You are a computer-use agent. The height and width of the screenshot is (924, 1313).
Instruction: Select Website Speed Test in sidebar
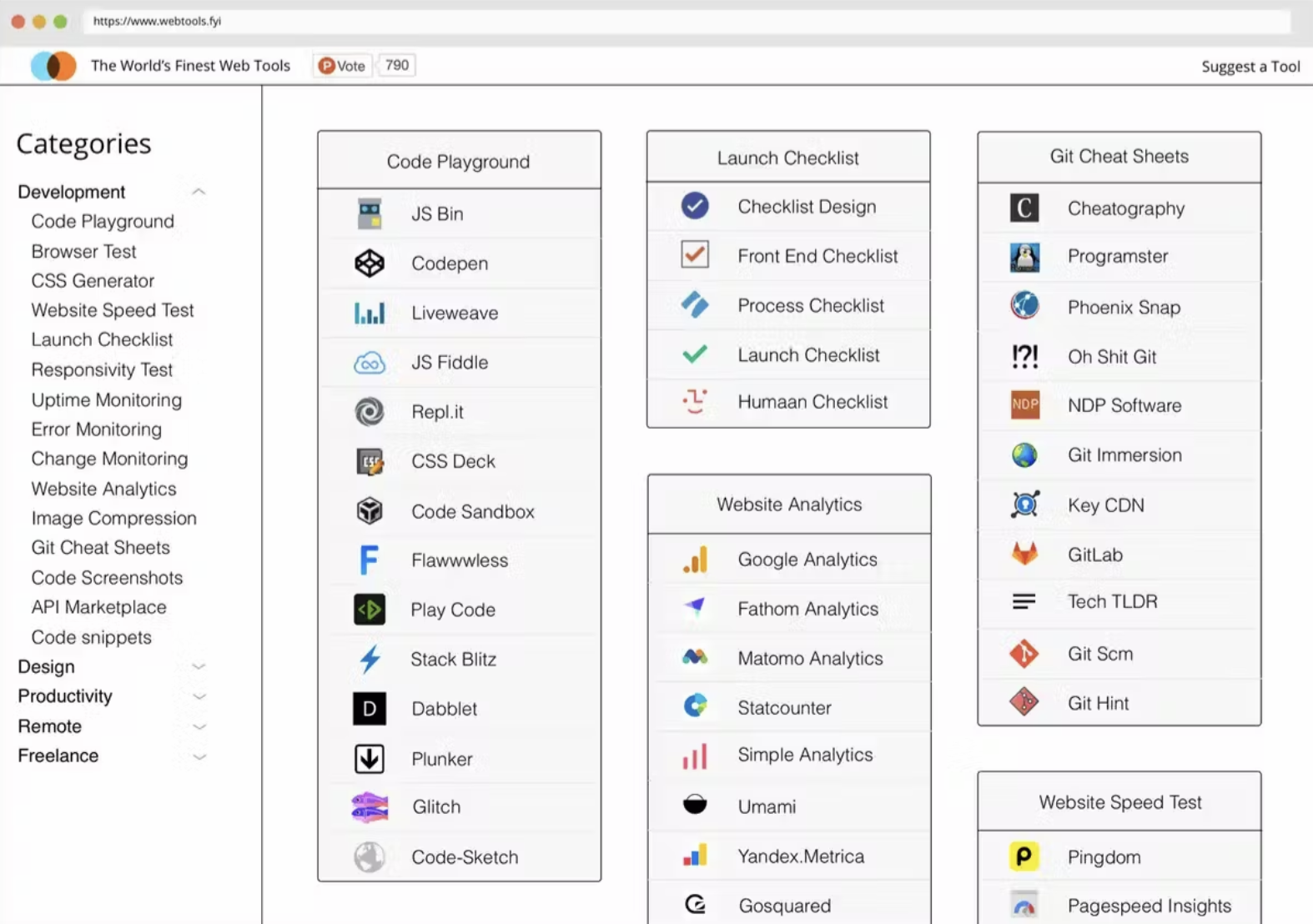coord(113,310)
